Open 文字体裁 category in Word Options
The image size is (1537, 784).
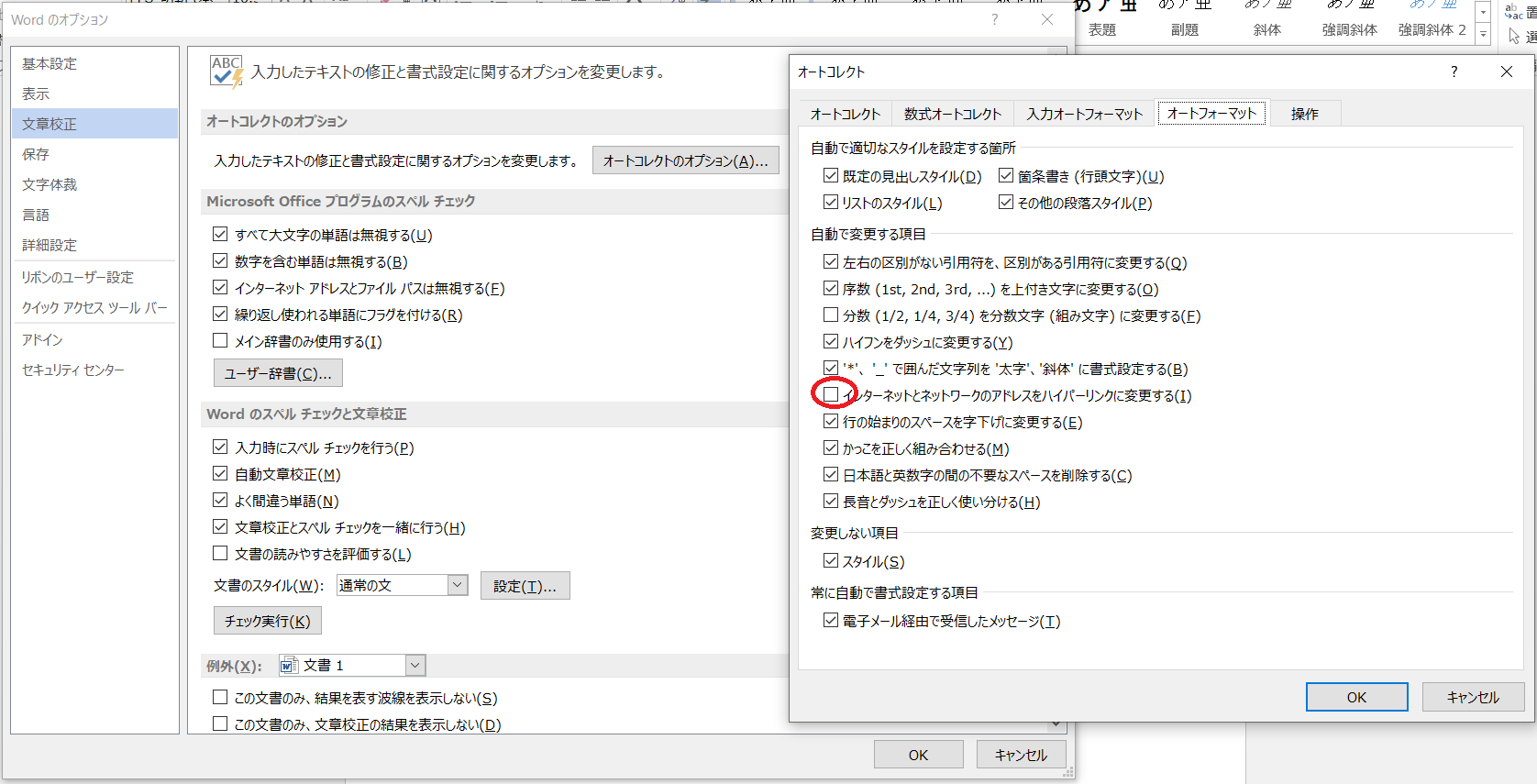94,184
